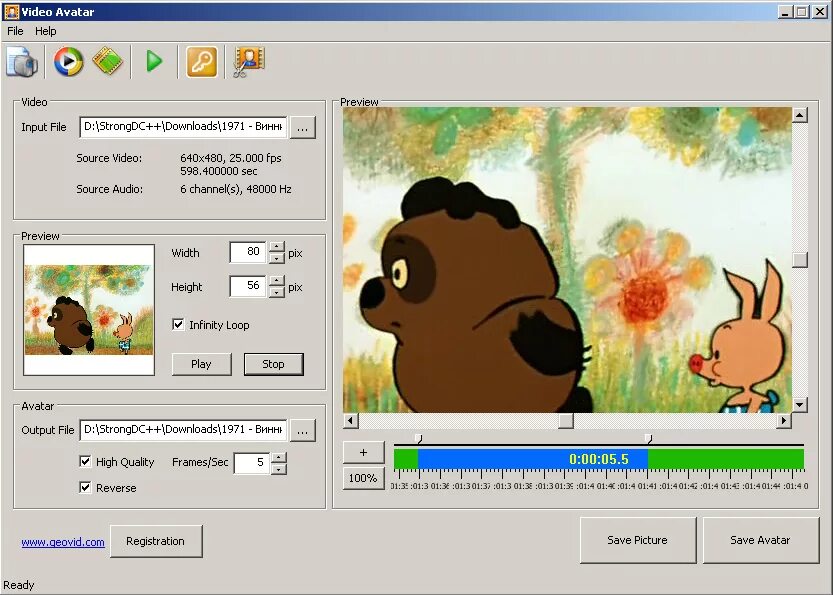Increase the Width value with up arrow
833x595 pixels.
coord(277,246)
